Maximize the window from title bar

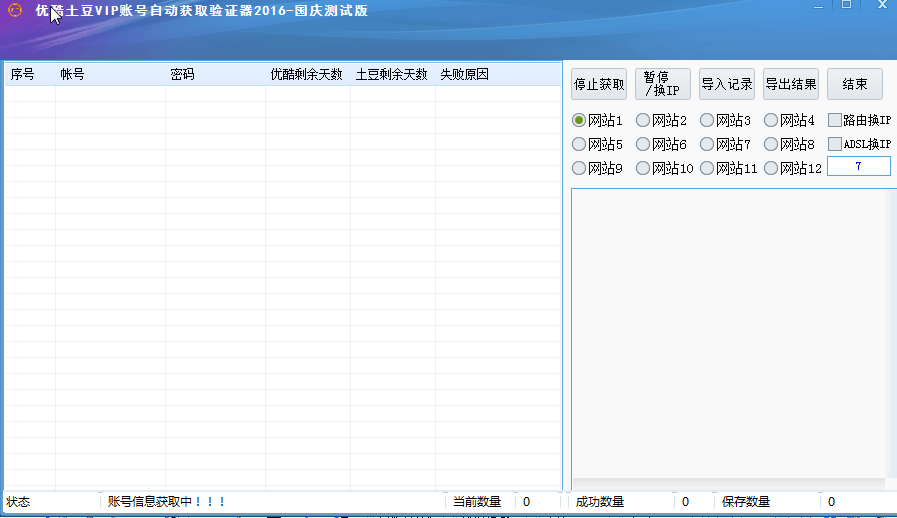coord(846,5)
